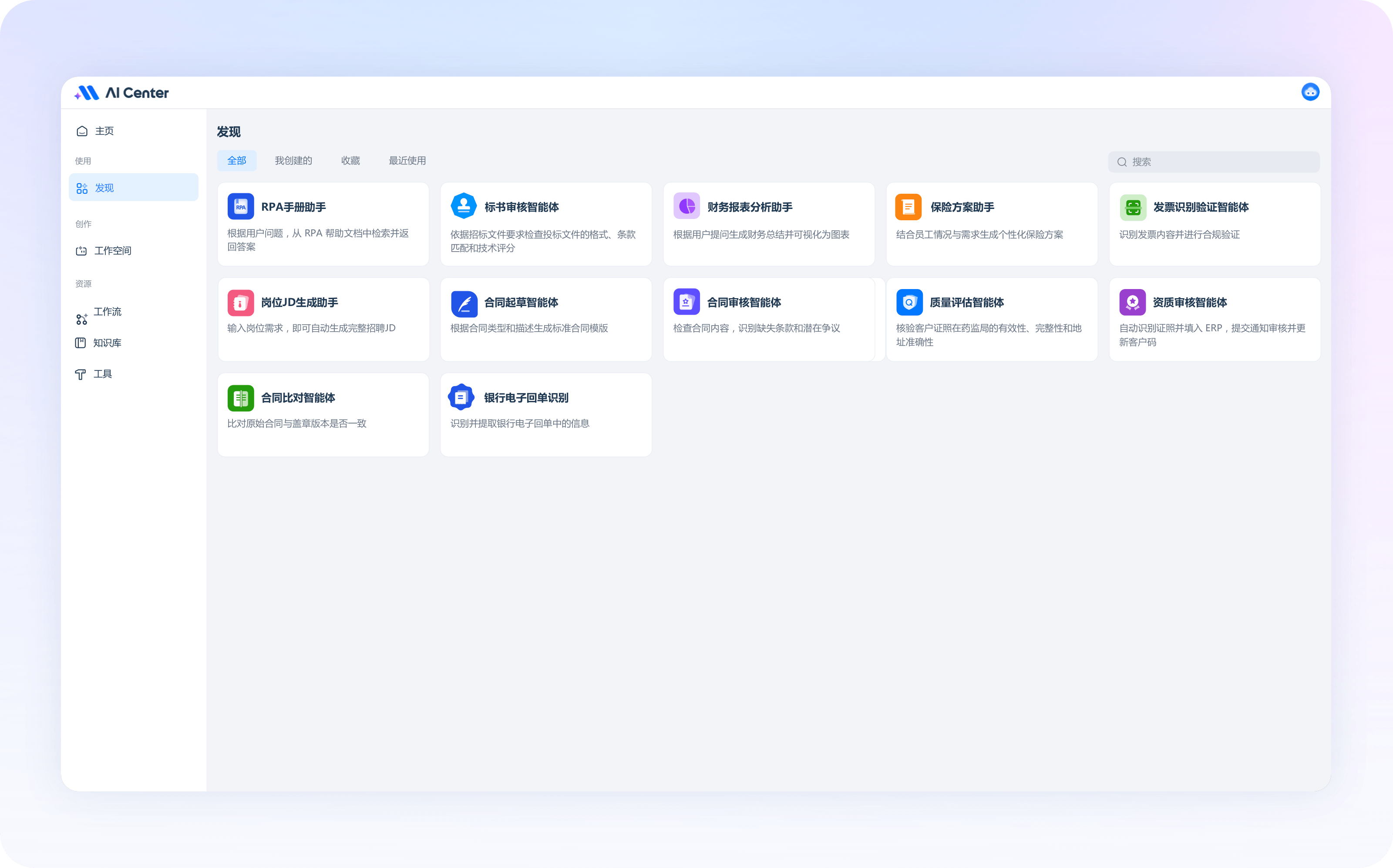
Task: Open the 银行电子回单识别 card title
Action: 526,398
